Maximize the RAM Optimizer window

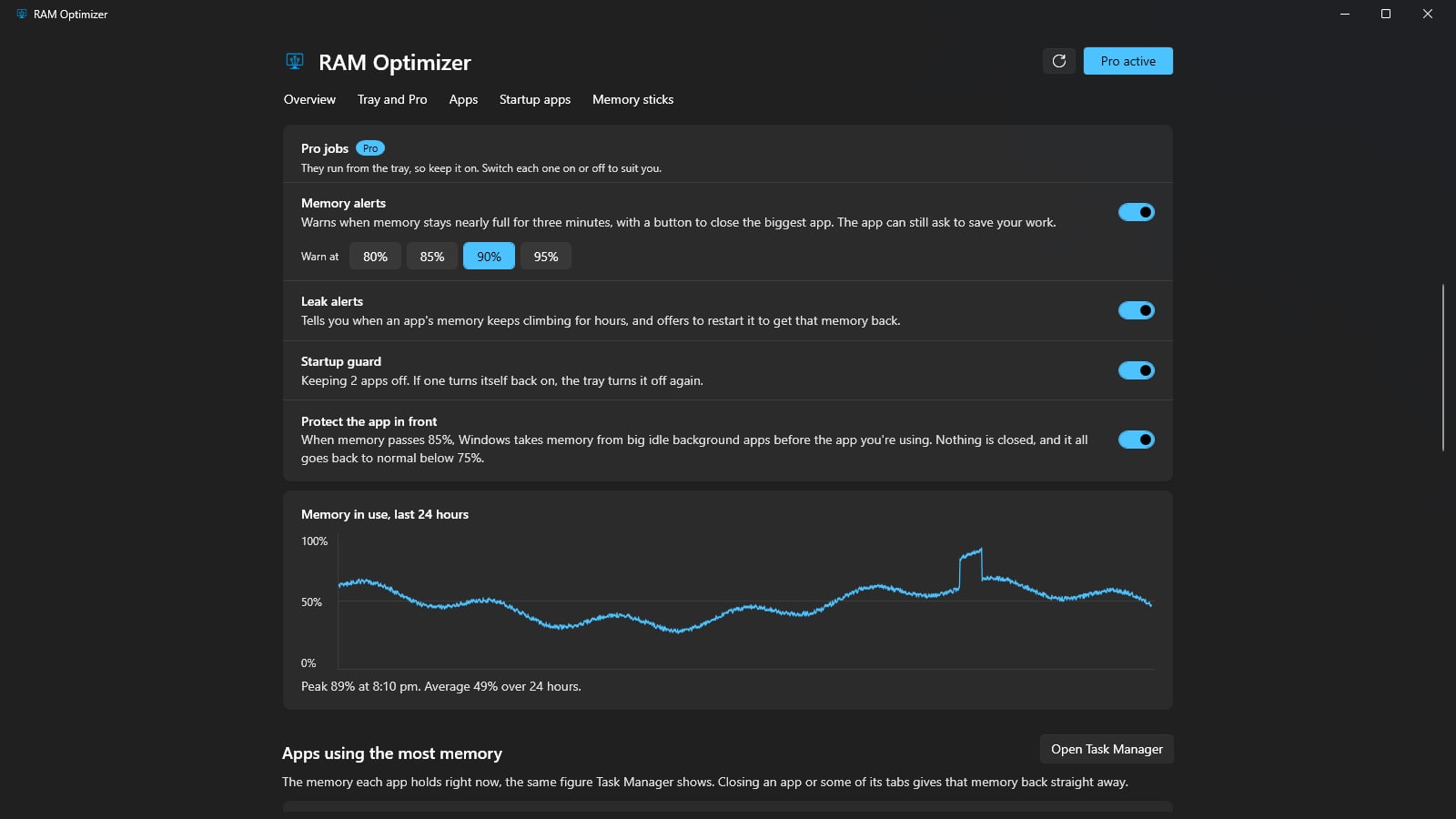(x=1386, y=14)
